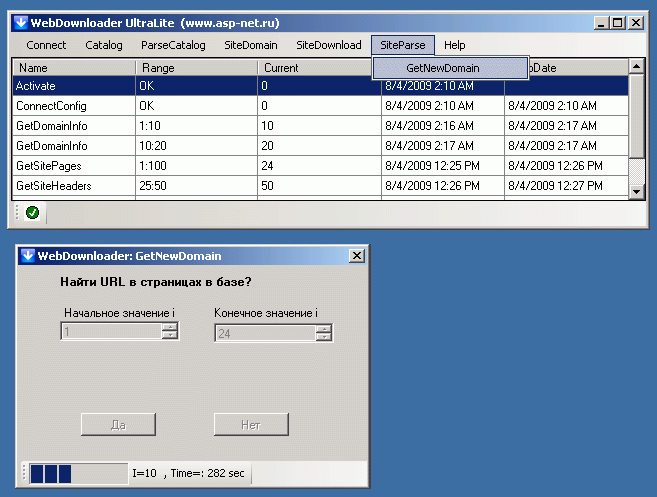Click the SiteParse menu
657x497 pixels.
coord(403,45)
